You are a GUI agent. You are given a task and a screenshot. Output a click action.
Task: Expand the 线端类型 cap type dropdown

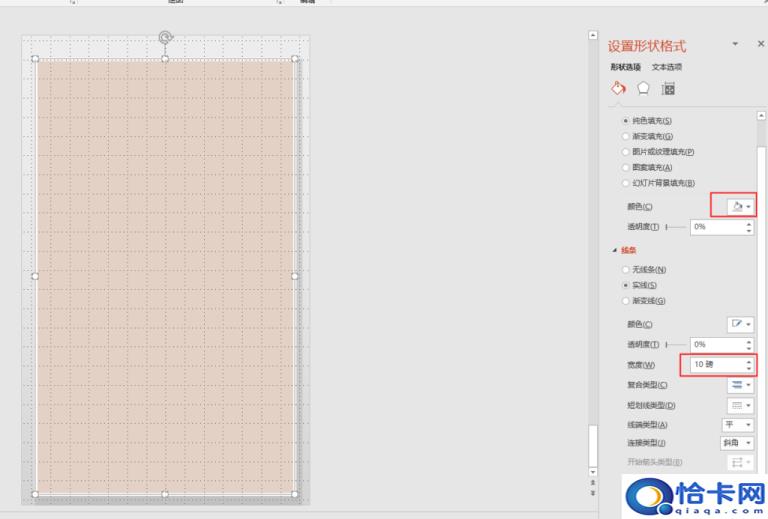(739, 424)
